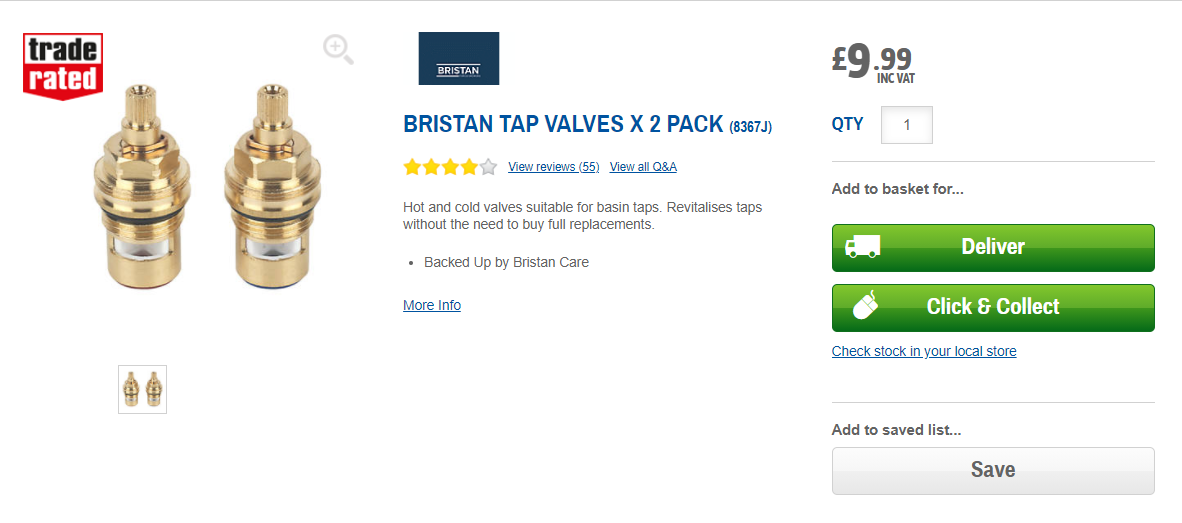This screenshot has width=1182, height=523.
Task: Click the £9.99 price text
Action: pos(872,62)
